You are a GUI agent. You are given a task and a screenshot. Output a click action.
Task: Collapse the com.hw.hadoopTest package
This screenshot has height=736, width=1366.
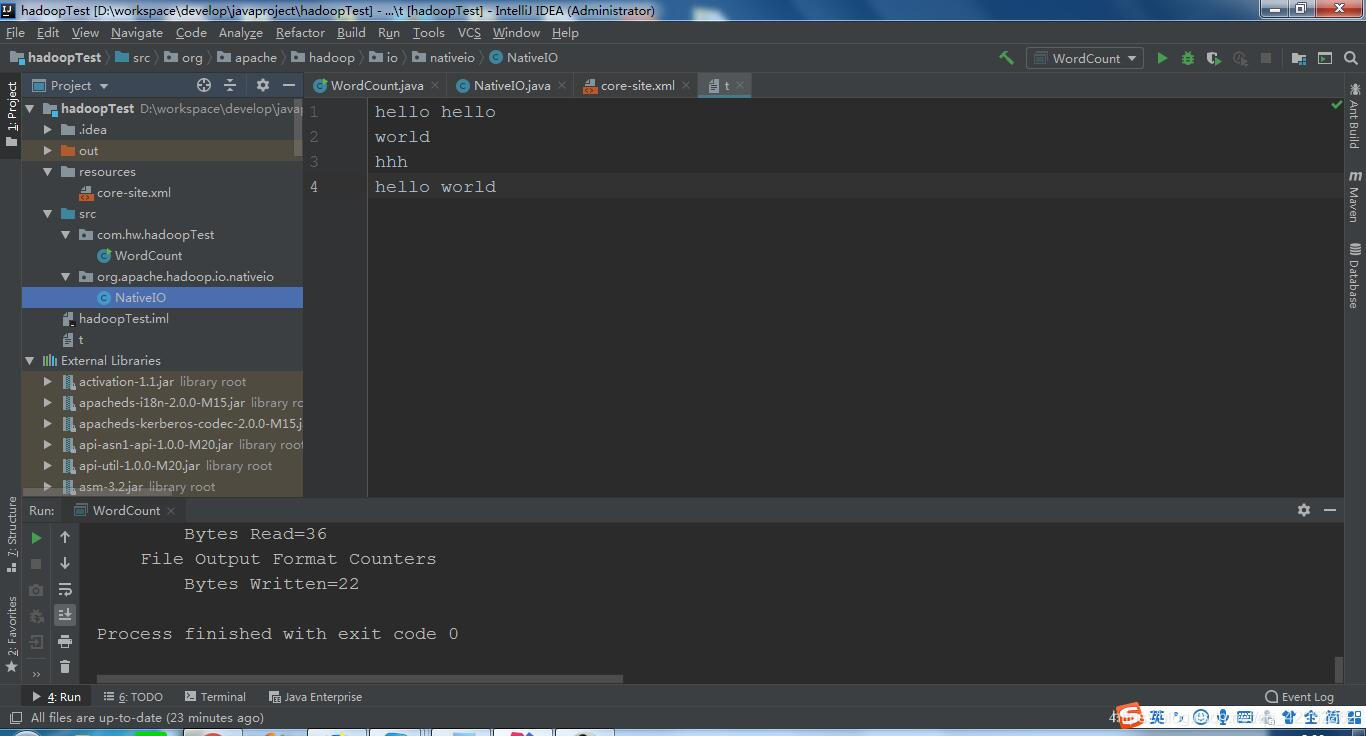66,234
